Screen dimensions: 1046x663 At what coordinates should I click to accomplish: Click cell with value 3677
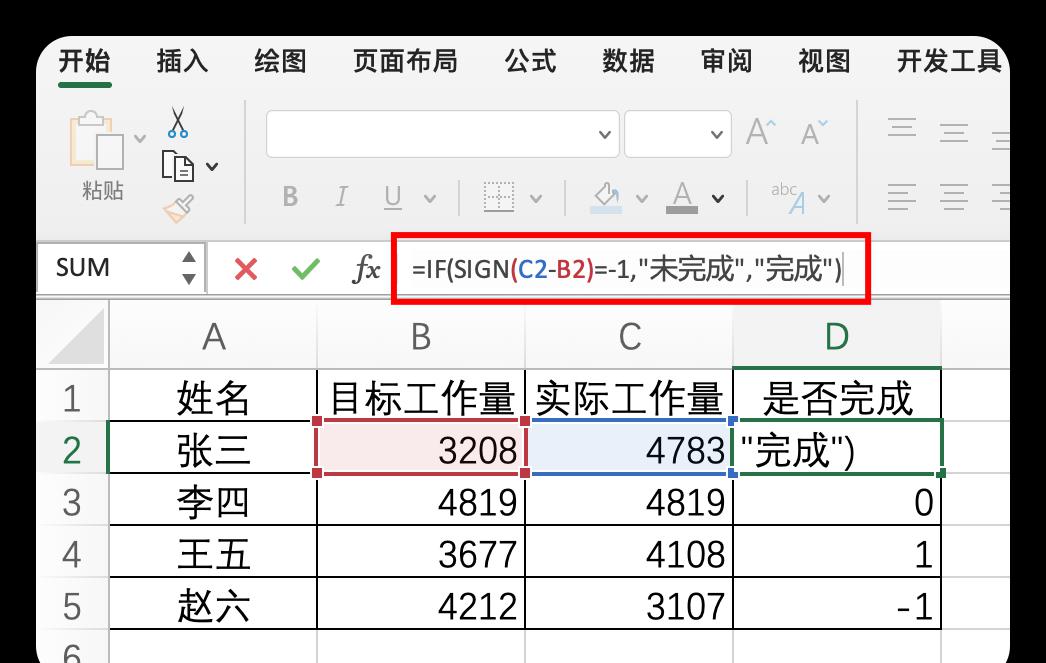pos(421,554)
